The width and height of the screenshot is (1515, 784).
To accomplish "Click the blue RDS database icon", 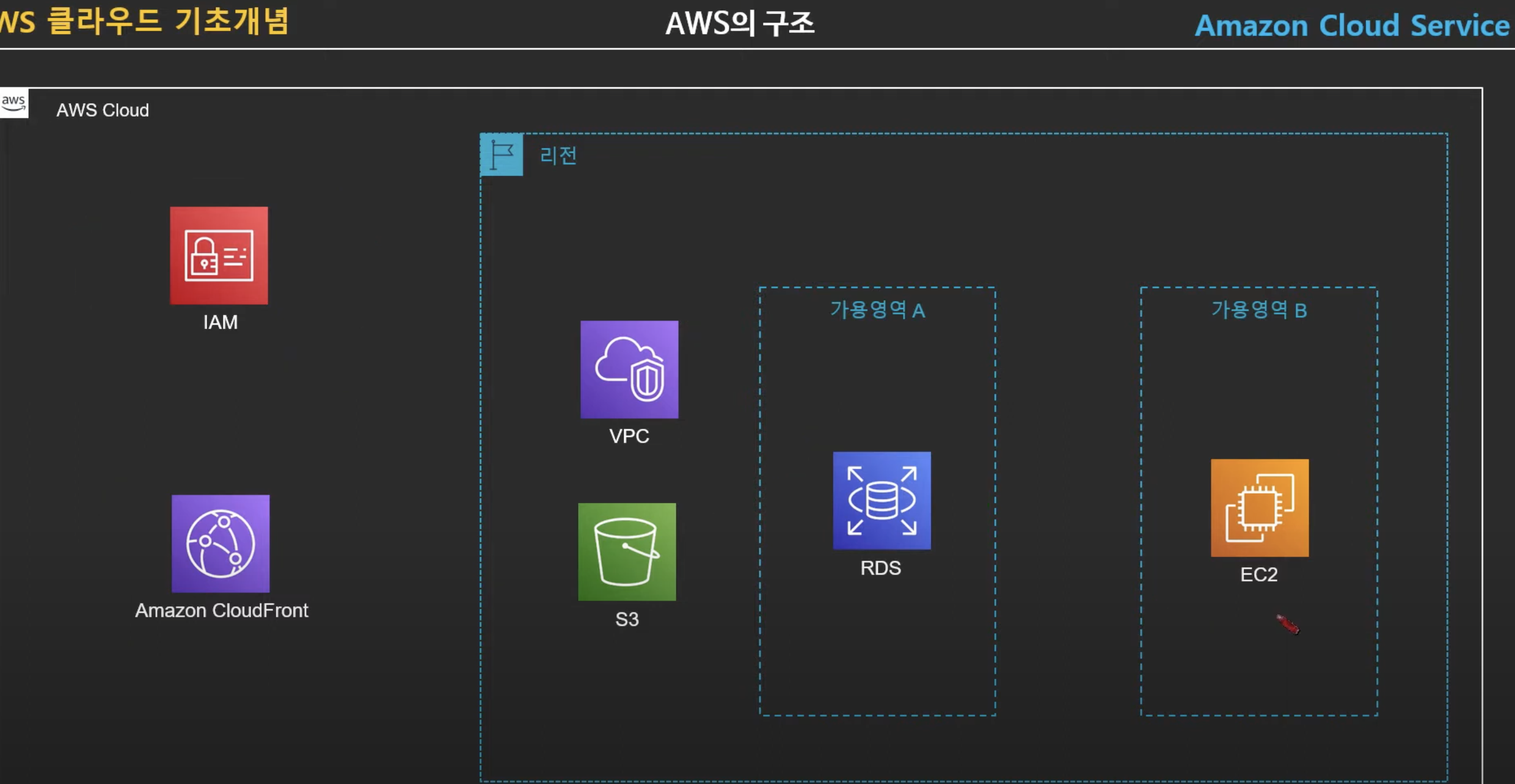I will point(882,501).
